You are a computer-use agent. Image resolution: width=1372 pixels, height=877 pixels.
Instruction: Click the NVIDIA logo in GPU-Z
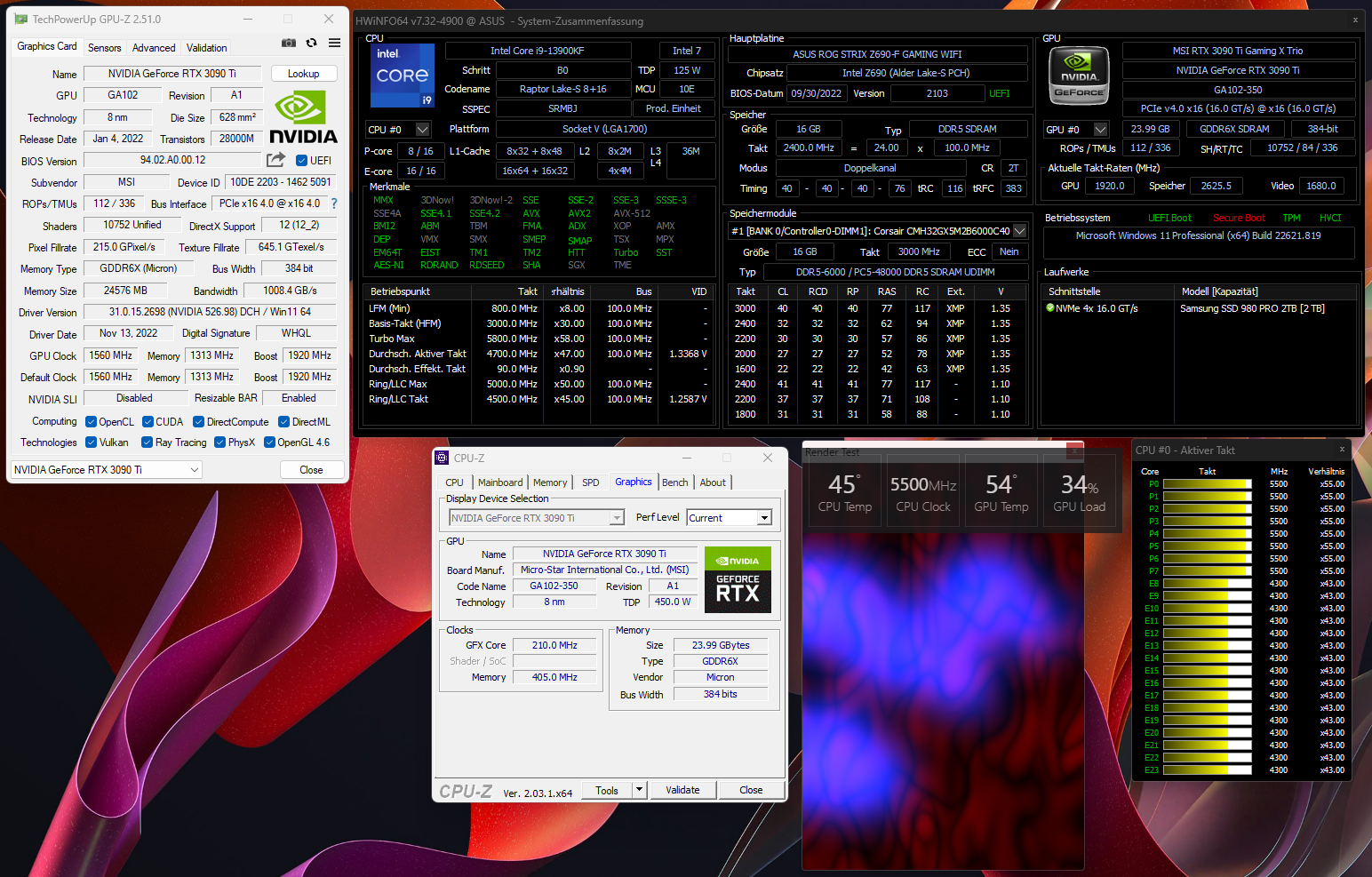pyautogui.click(x=303, y=116)
